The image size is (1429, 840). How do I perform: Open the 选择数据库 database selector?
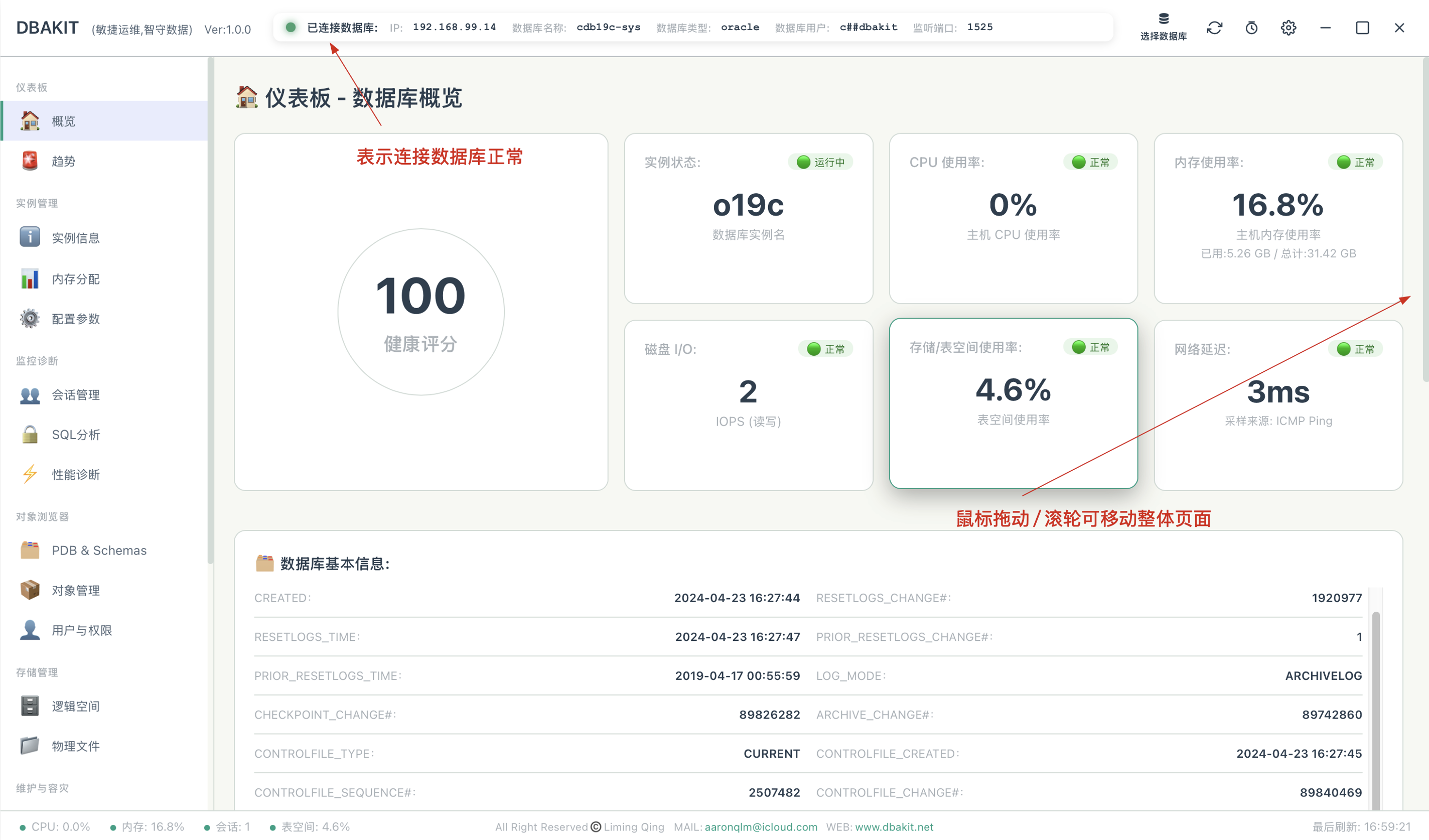(x=1163, y=27)
